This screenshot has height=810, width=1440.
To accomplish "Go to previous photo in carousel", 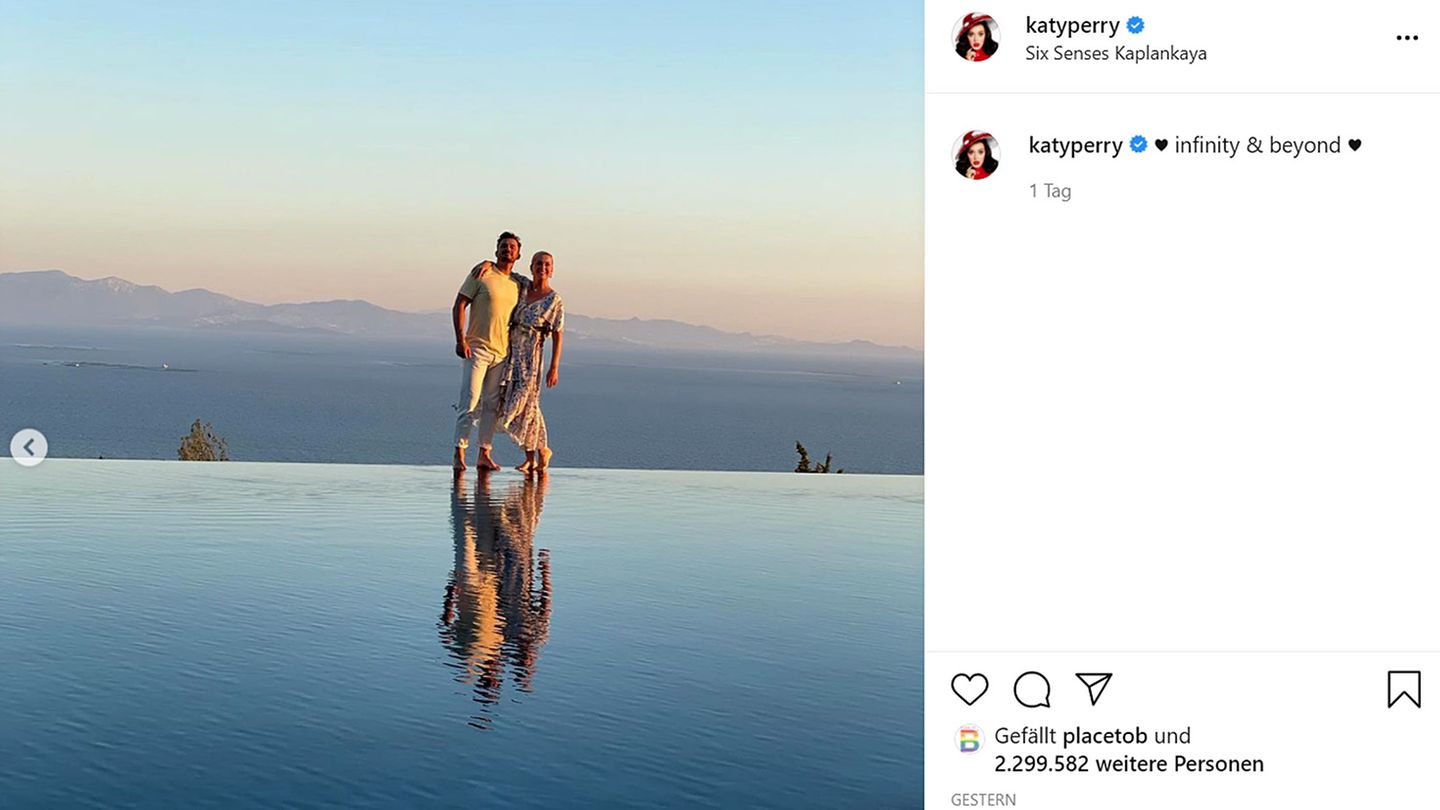I will [x=29, y=447].
